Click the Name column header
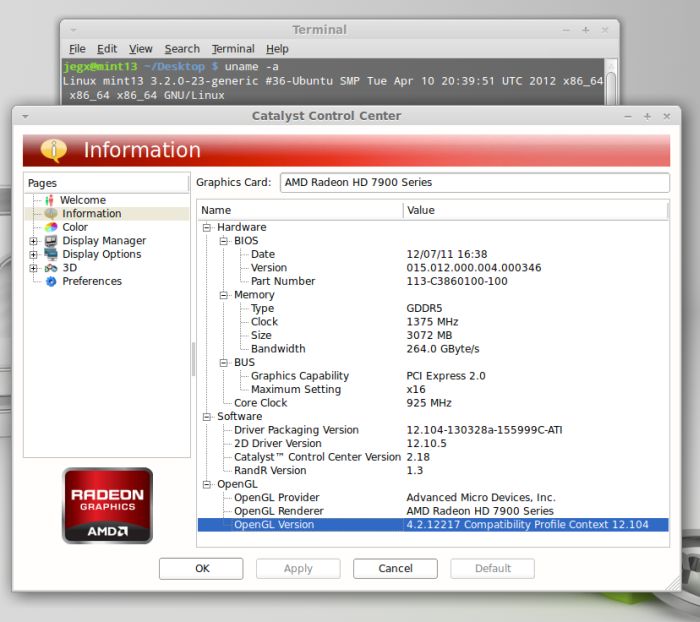Image resolution: width=700 pixels, height=622 pixels. coord(300,210)
